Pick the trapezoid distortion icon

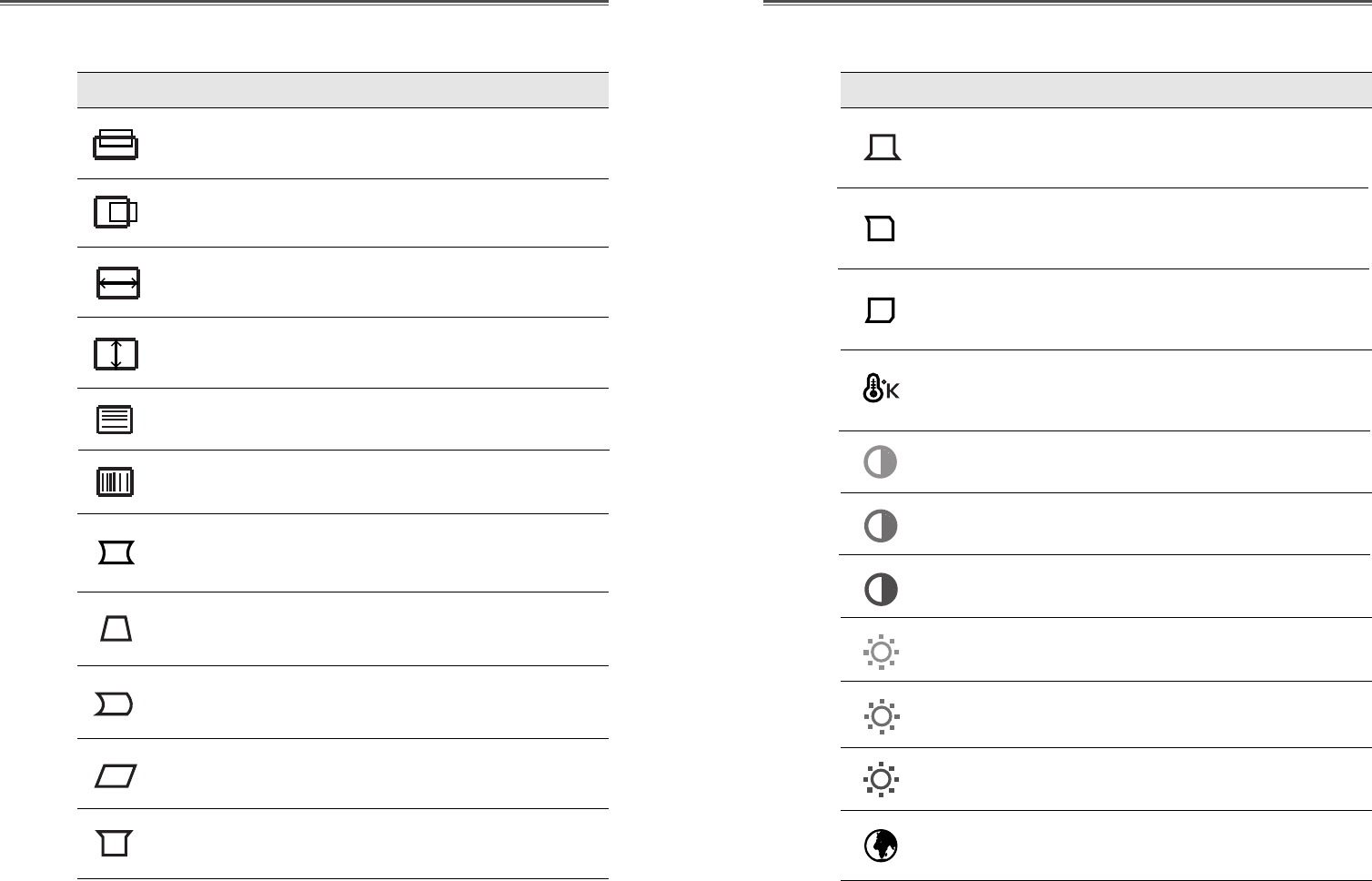tap(116, 628)
